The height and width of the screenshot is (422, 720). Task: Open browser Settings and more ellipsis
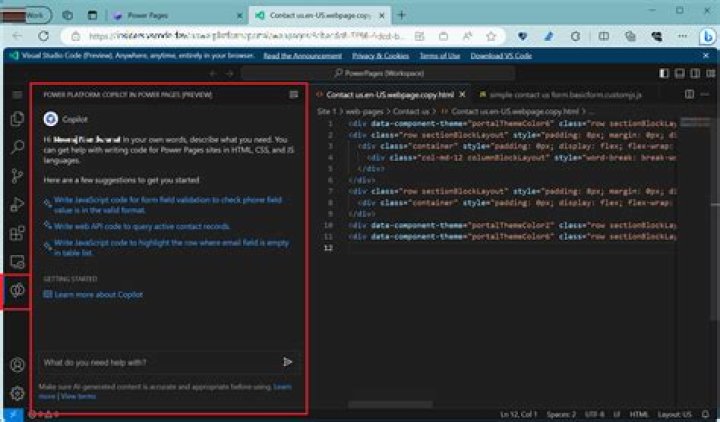pos(682,36)
